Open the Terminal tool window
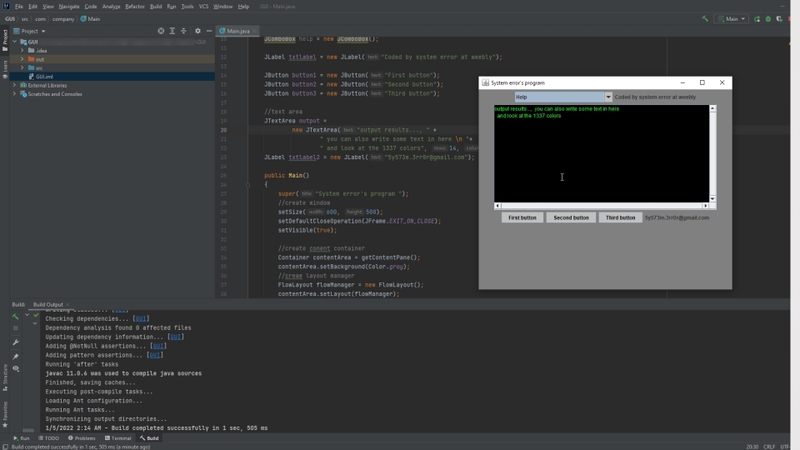800x450 pixels. pyautogui.click(x=118, y=438)
